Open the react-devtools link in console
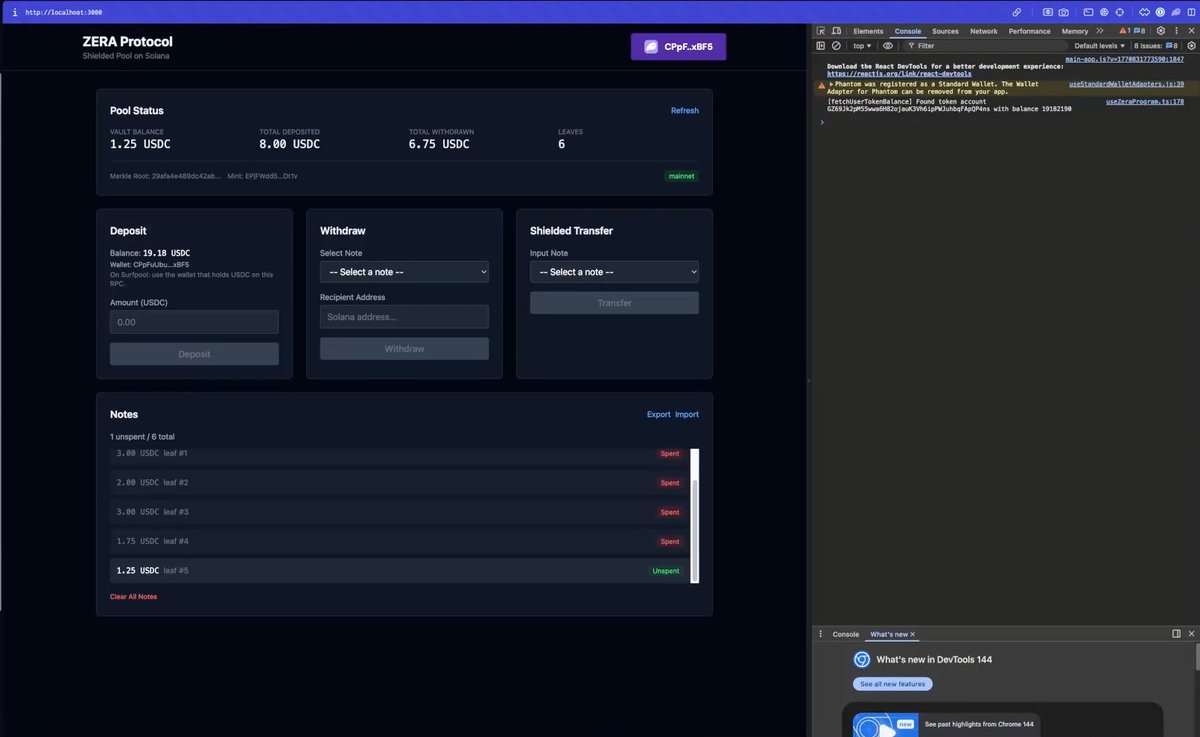This screenshot has width=1200, height=737. coord(899,74)
